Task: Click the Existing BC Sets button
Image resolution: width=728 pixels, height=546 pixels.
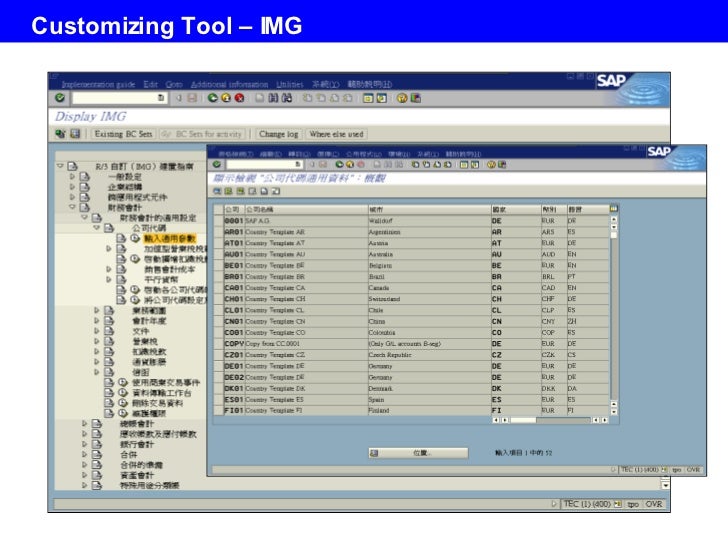Action: pyautogui.click(x=123, y=134)
